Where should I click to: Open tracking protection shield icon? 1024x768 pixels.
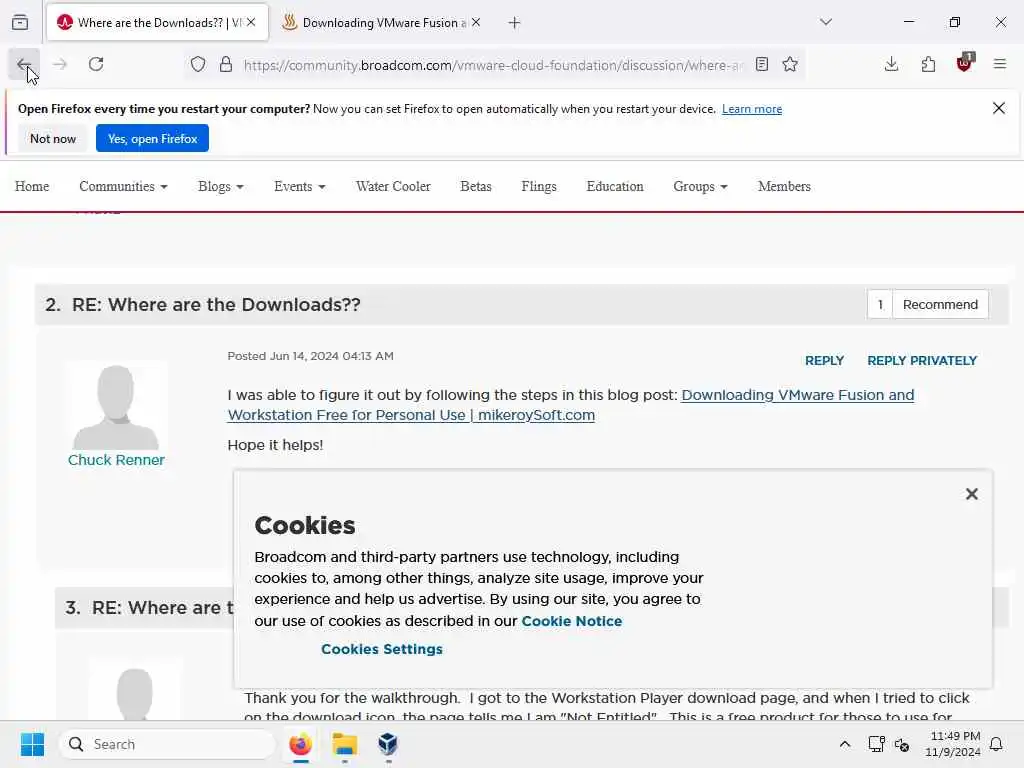198,65
